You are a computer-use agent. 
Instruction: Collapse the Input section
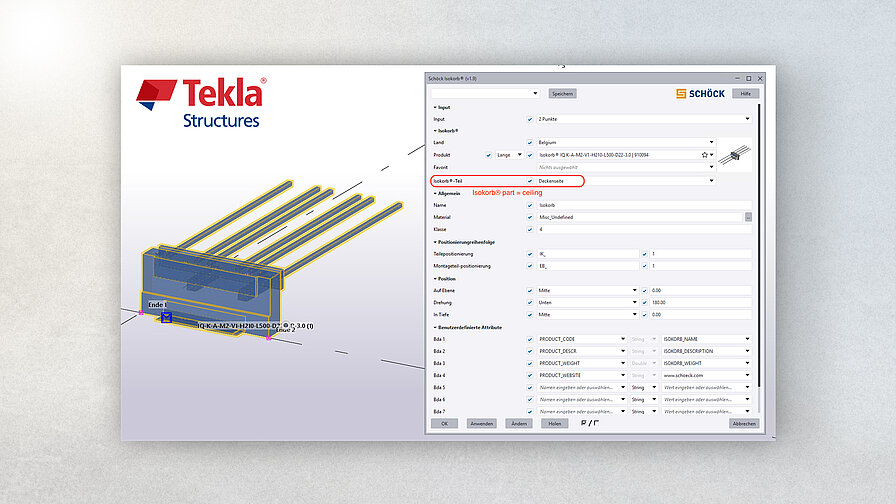pyautogui.click(x=442, y=107)
